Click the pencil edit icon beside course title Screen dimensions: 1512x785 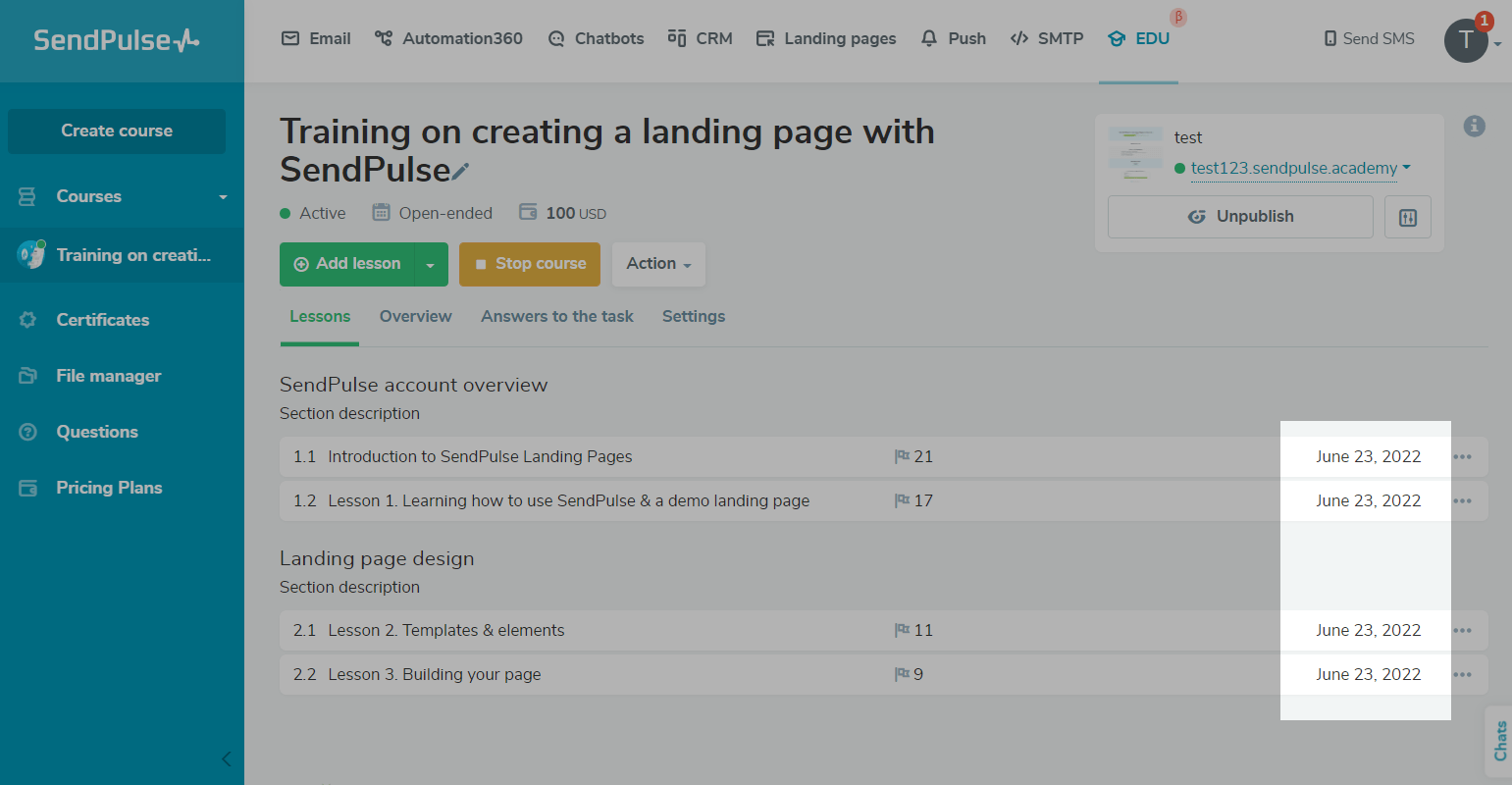point(460,172)
